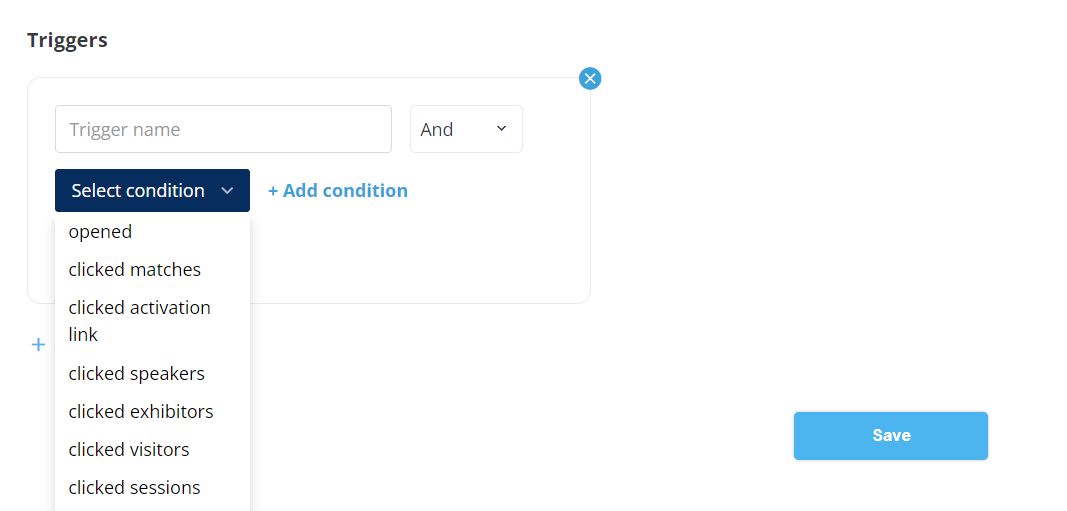Click the + Add condition link
This screenshot has width=1067, height=511.
coord(338,190)
